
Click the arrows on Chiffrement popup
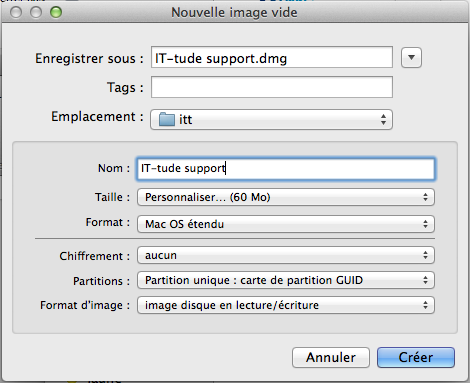[425, 255]
